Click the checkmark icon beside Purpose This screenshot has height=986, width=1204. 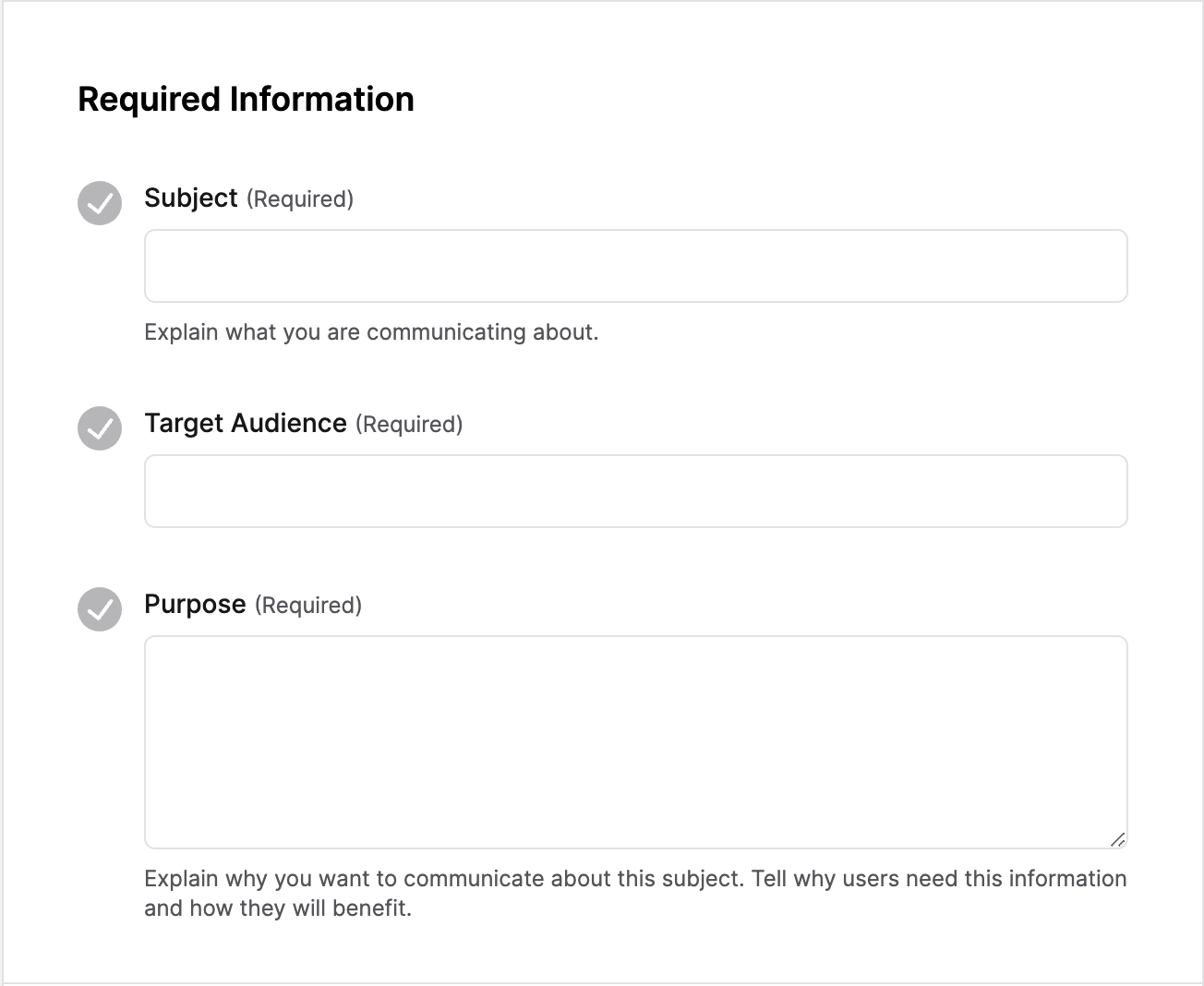tap(100, 609)
